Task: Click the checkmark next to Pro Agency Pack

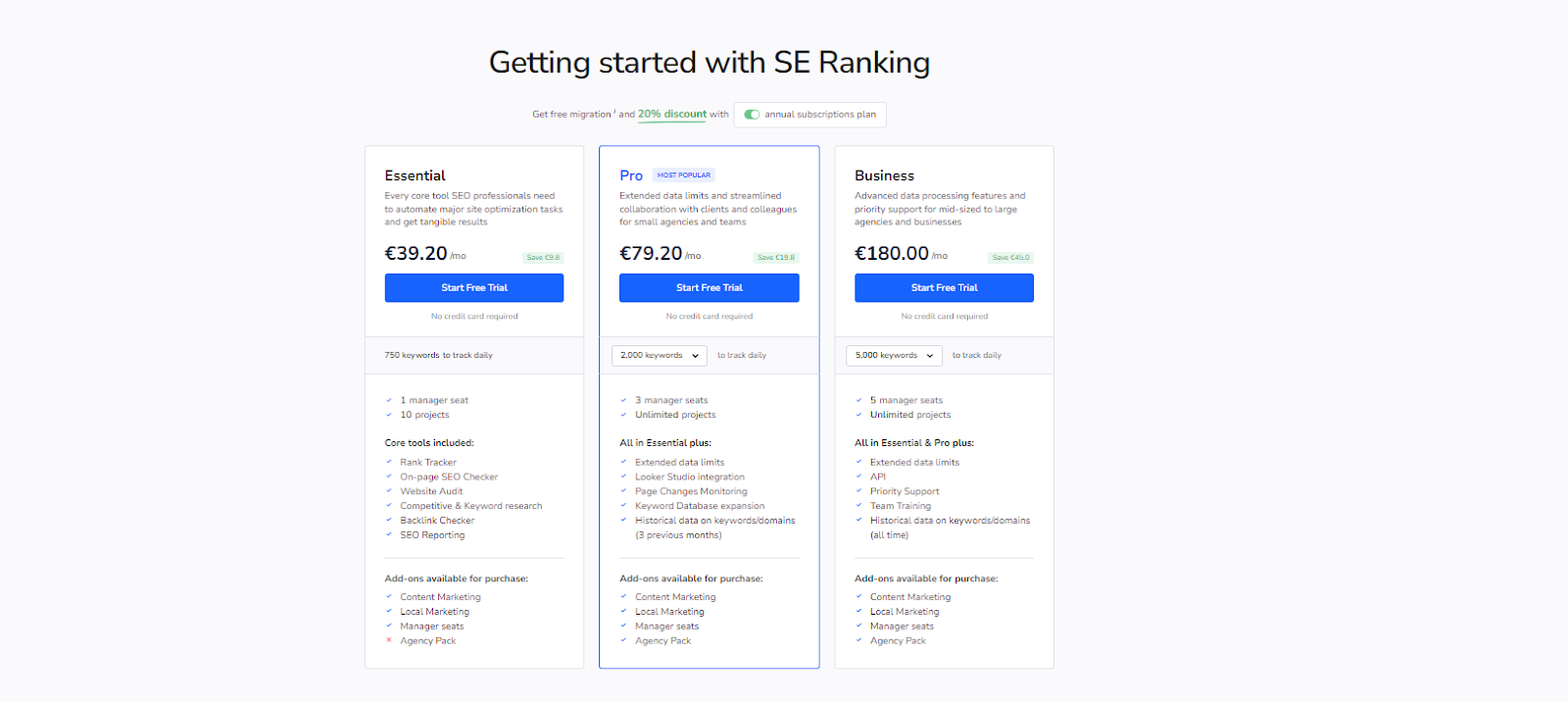Action: coord(623,641)
